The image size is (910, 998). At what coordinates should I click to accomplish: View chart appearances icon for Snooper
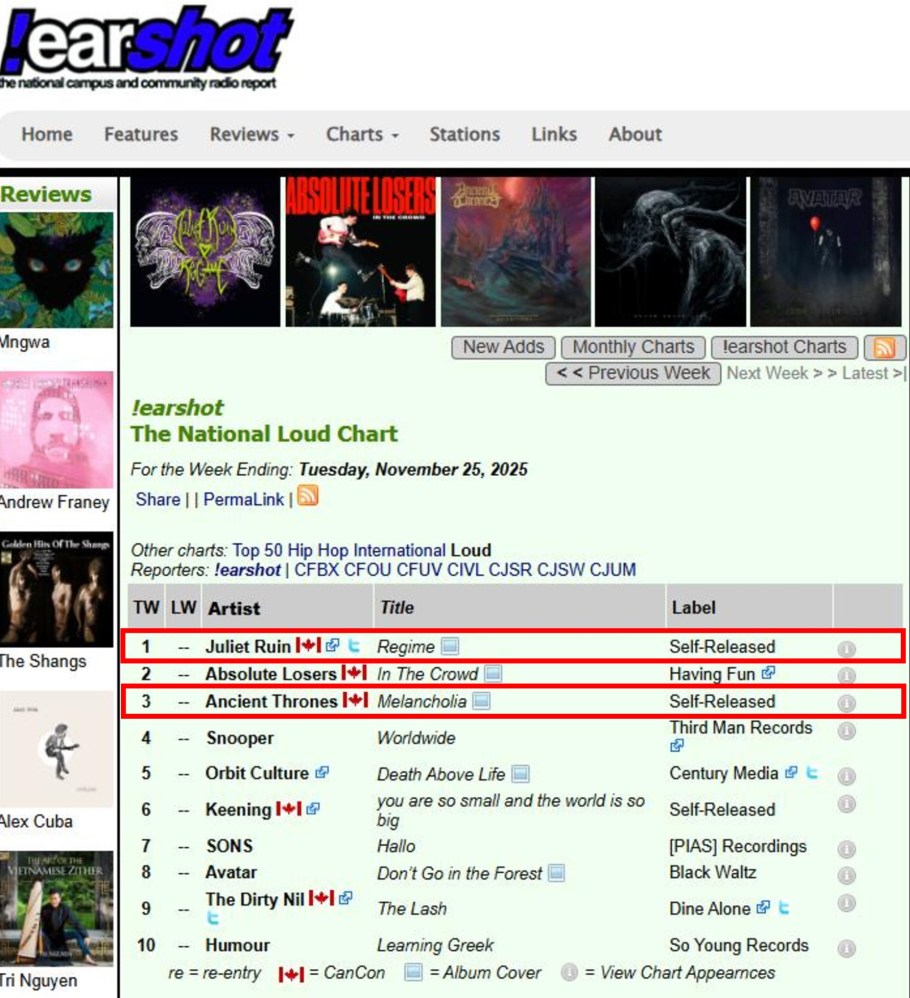click(846, 731)
